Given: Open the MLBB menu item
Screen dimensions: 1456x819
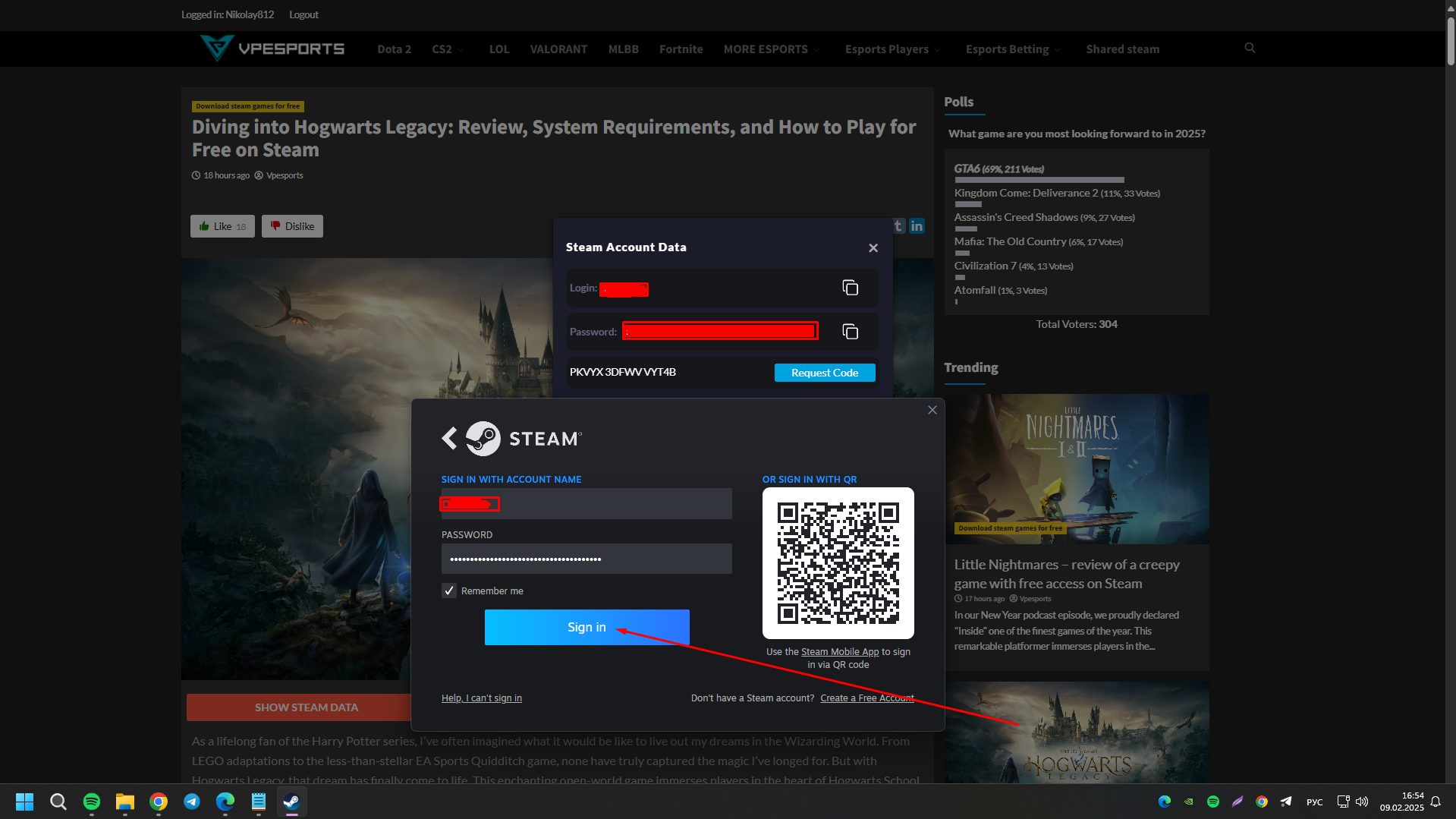Looking at the screenshot, I should pos(624,49).
